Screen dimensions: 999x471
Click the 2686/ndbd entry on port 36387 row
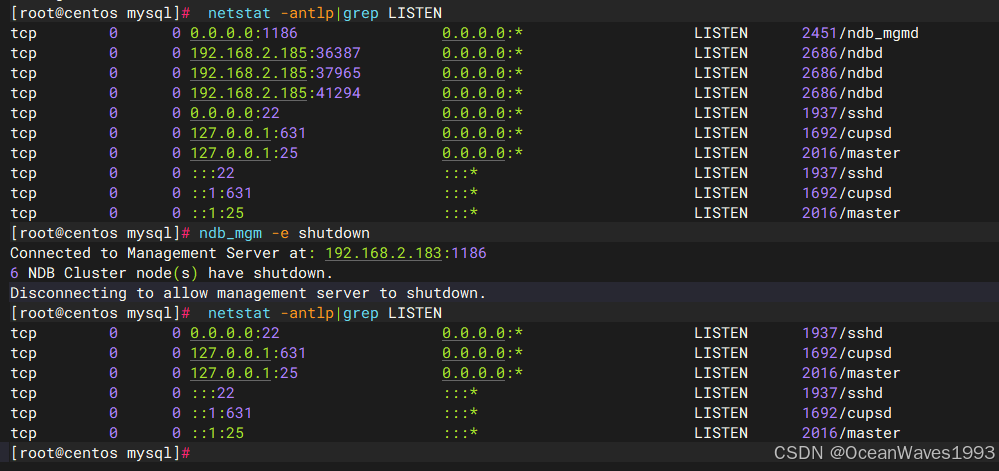click(842, 53)
